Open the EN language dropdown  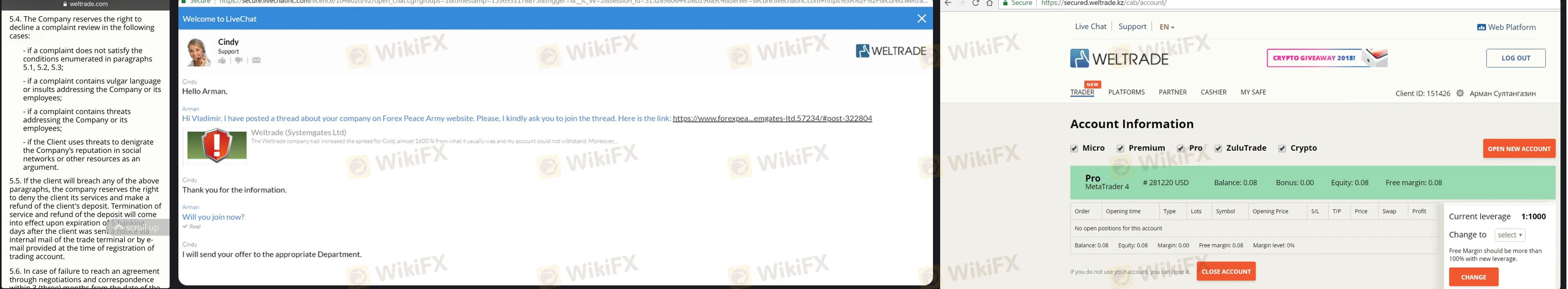[x=1166, y=27]
